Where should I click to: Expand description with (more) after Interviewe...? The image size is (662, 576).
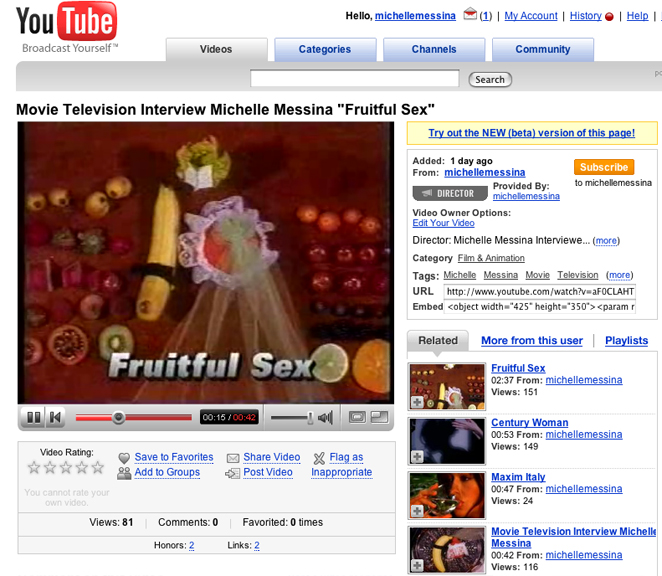(606, 241)
